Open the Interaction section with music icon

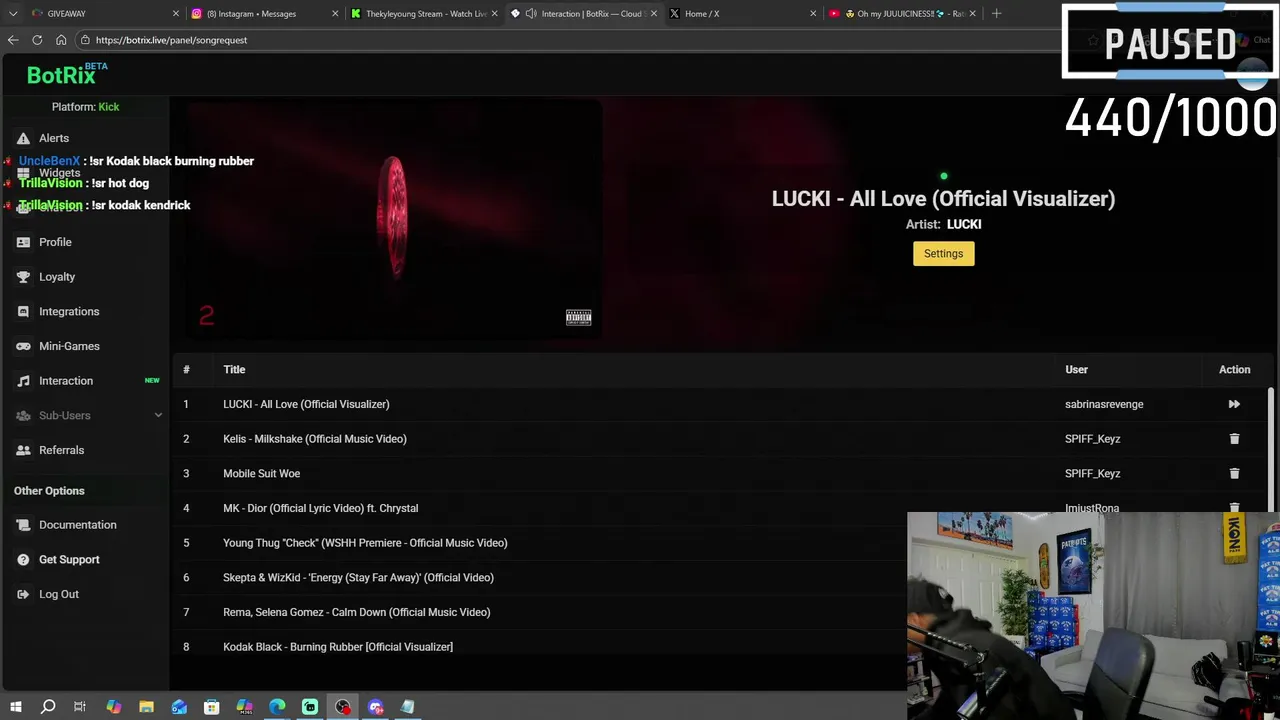pos(66,381)
